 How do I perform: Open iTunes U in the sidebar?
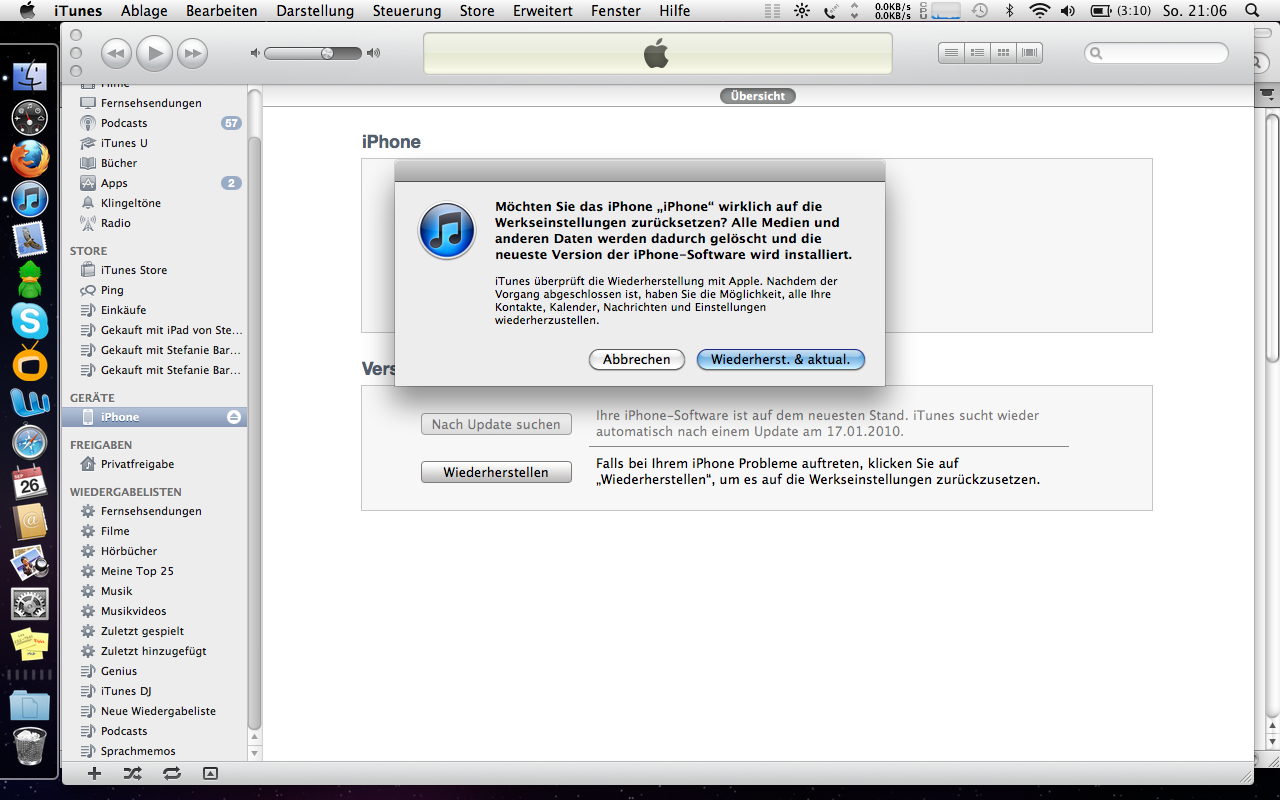pos(154,143)
